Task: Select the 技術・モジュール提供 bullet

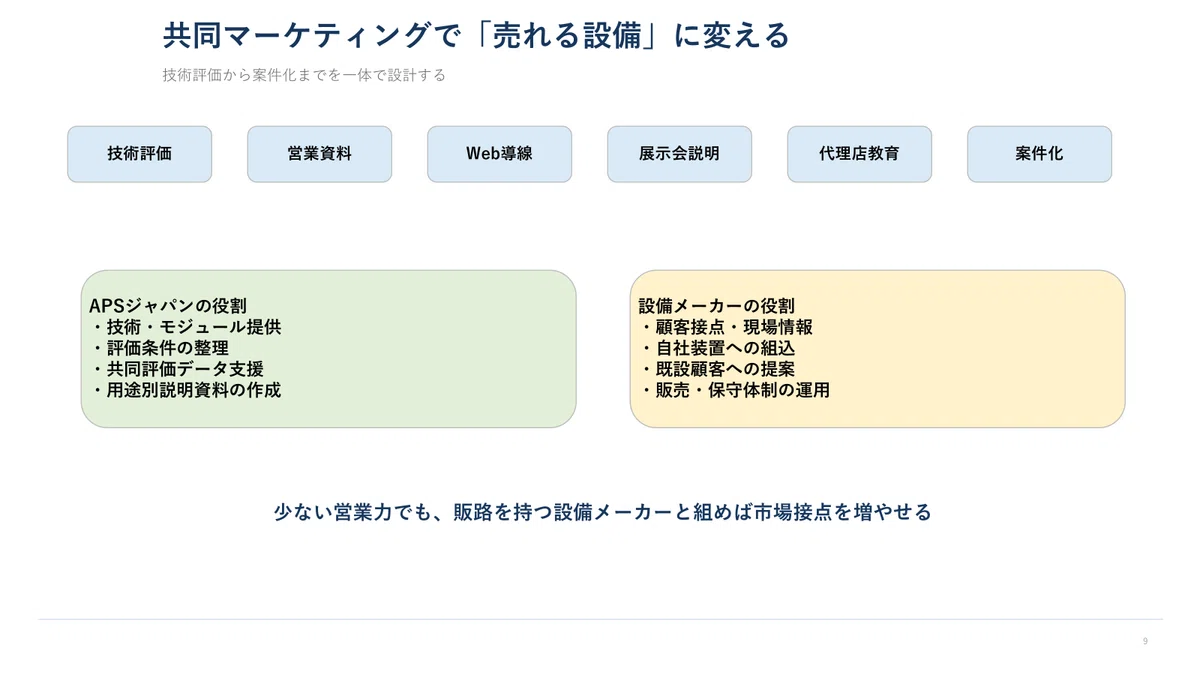Action: [186, 327]
